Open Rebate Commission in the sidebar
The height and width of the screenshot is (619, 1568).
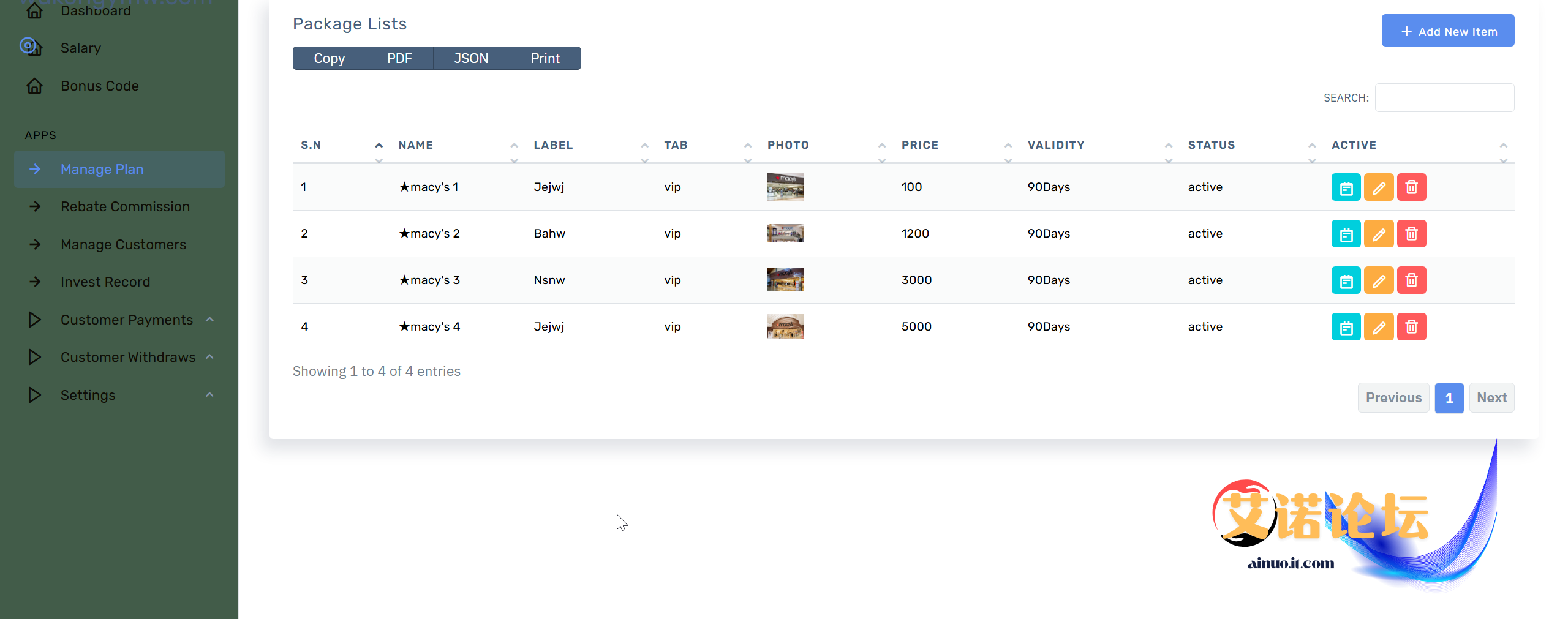point(125,206)
